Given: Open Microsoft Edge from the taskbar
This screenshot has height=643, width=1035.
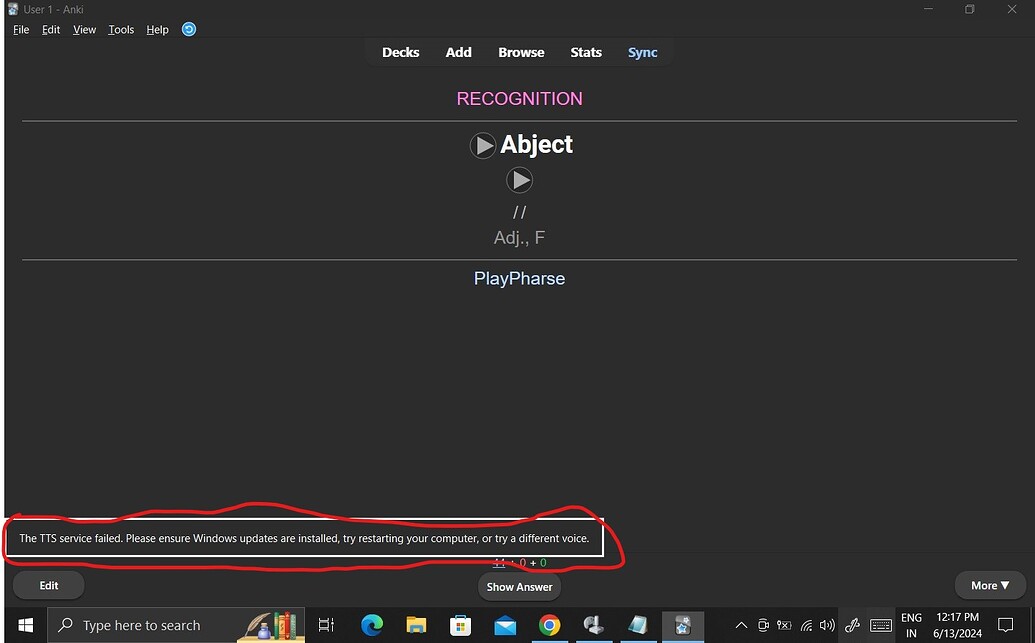Looking at the screenshot, I should pyautogui.click(x=372, y=625).
